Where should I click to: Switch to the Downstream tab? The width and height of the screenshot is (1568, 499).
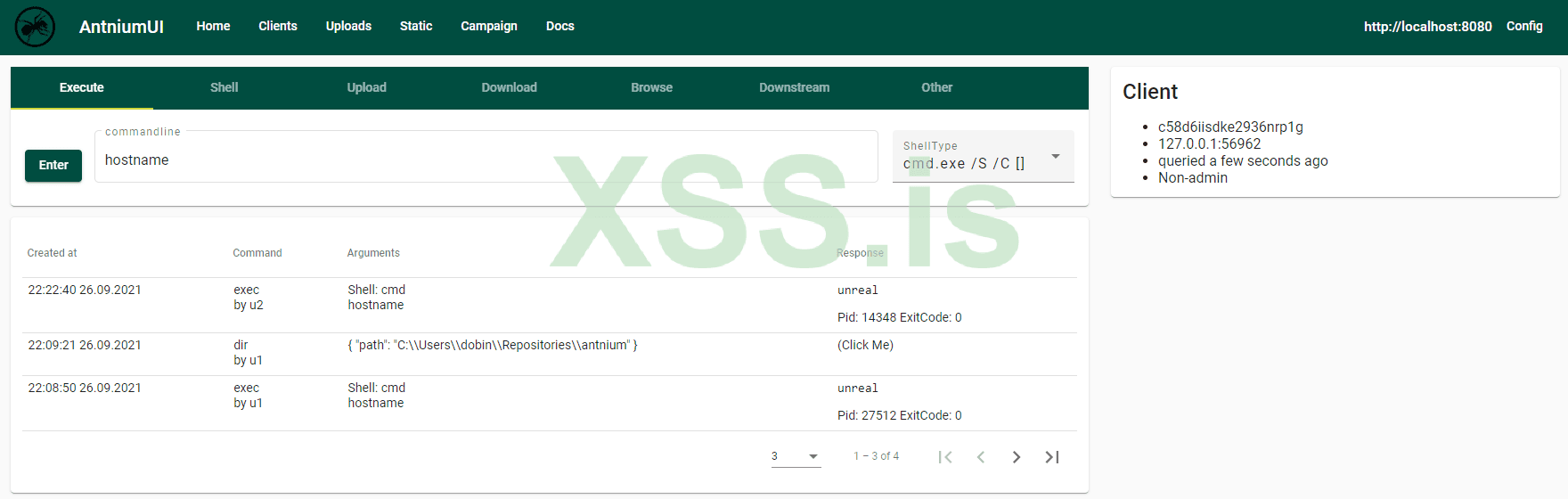[795, 87]
